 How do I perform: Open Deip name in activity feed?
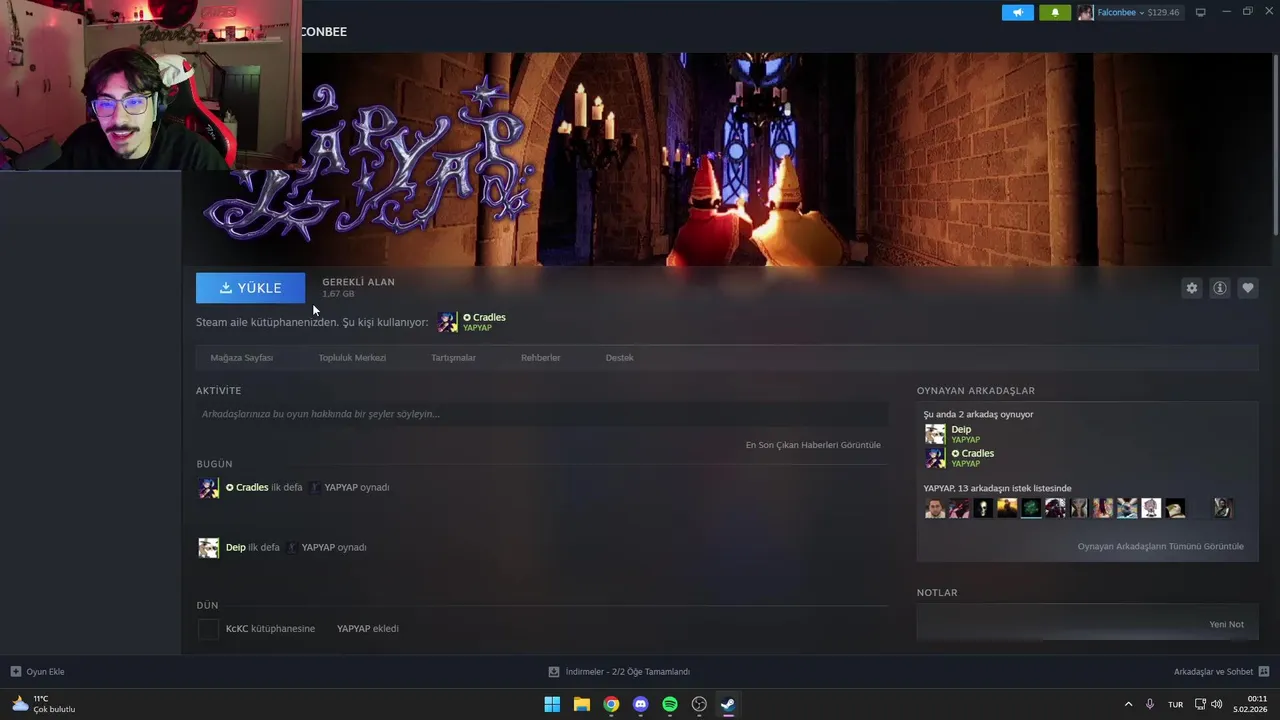(235, 548)
